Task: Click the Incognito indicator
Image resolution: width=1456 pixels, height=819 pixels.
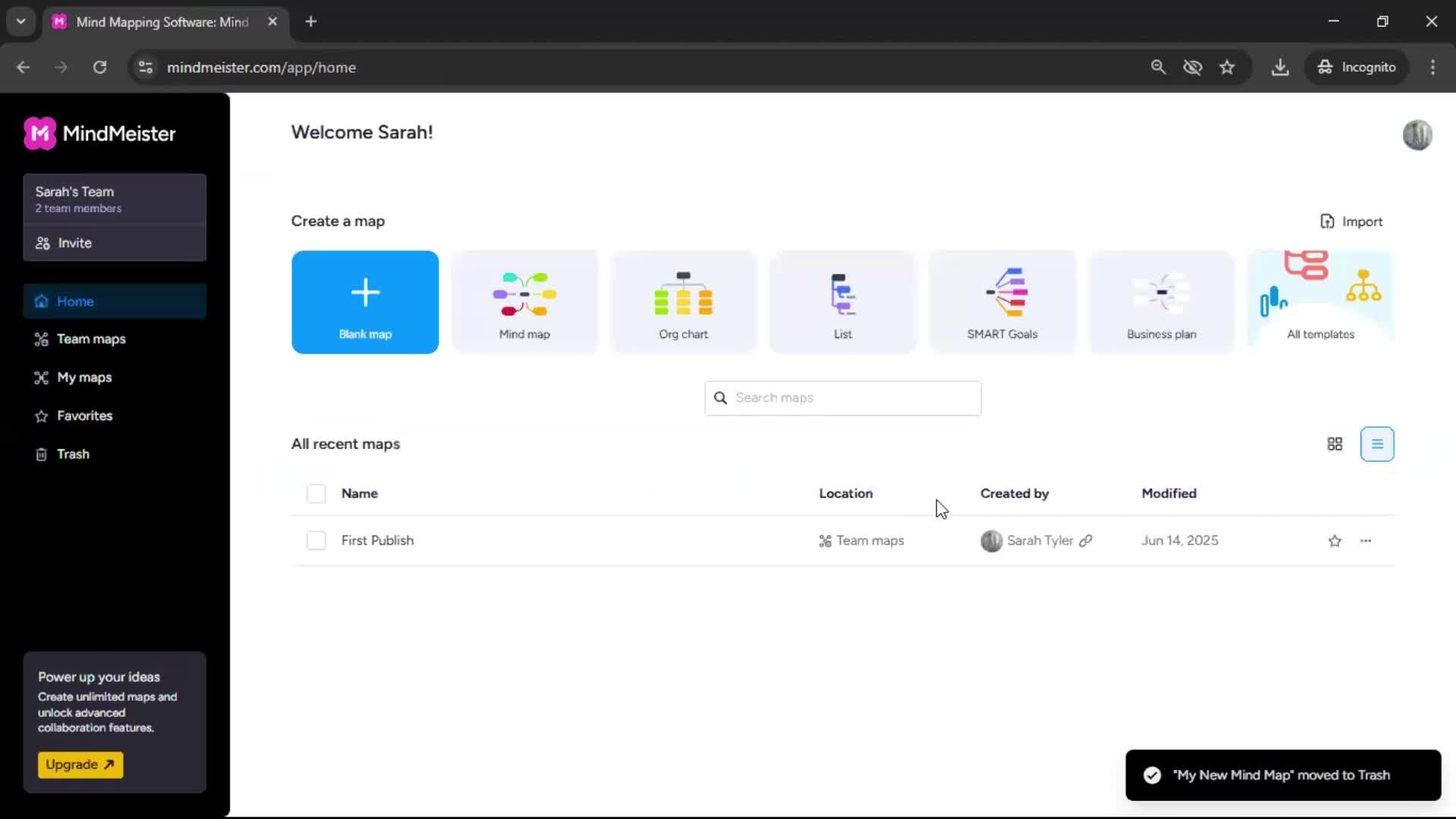Action: pyautogui.click(x=1357, y=67)
